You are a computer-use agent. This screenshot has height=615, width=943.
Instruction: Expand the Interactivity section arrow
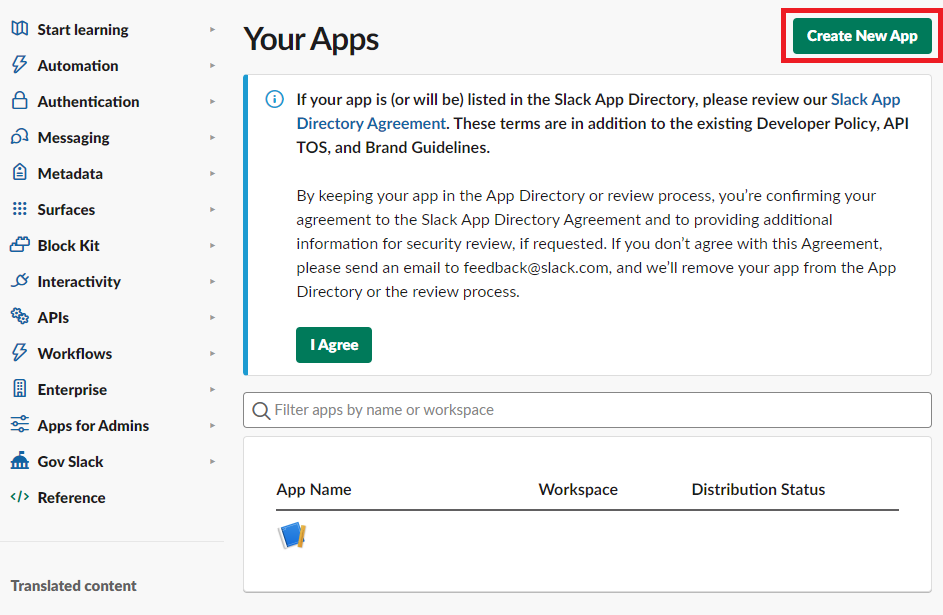click(x=212, y=282)
